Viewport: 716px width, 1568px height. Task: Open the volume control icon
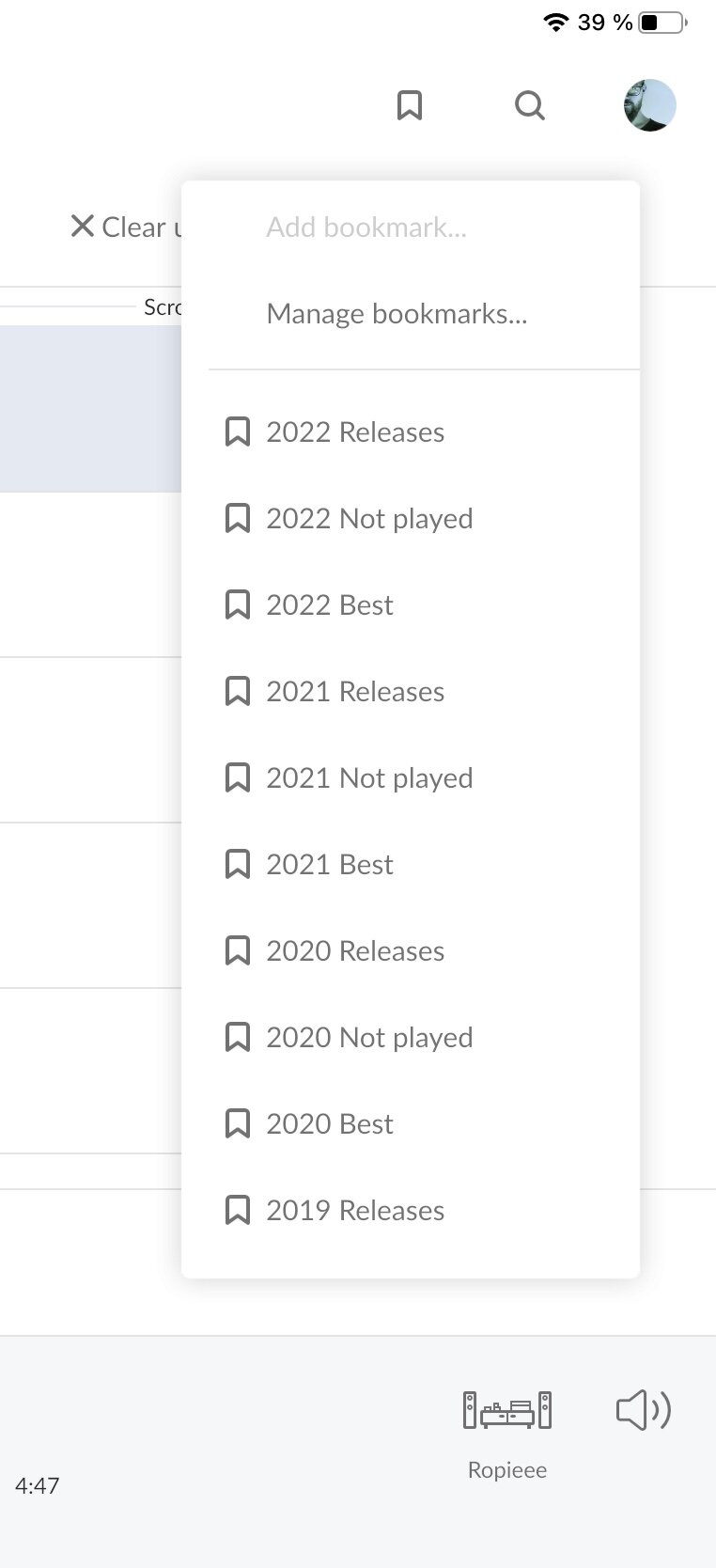[x=644, y=1410]
